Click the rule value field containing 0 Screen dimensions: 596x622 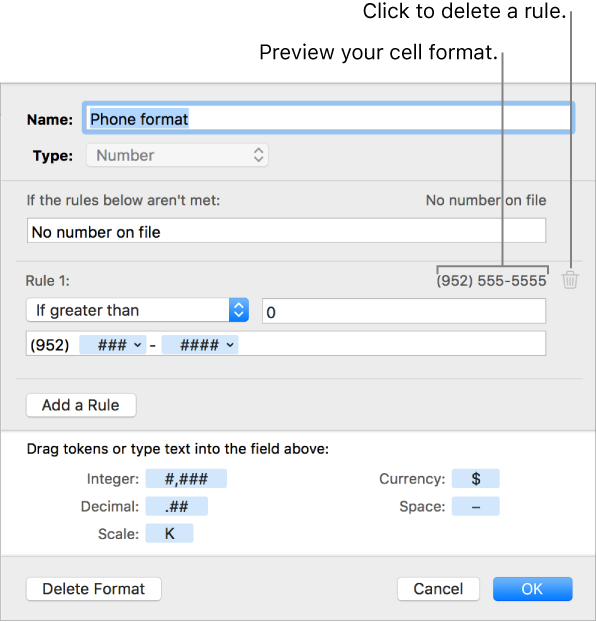tap(404, 312)
